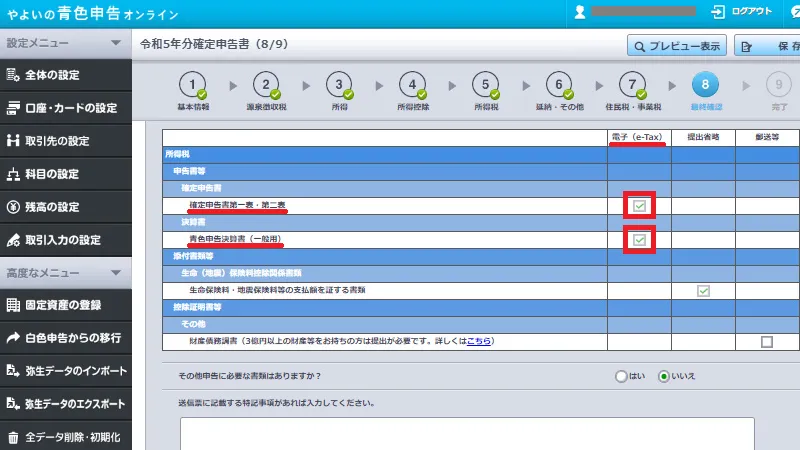Go to step 2 源泉徴収税
The height and width of the screenshot is (450, 800).
tap(266, 91)
